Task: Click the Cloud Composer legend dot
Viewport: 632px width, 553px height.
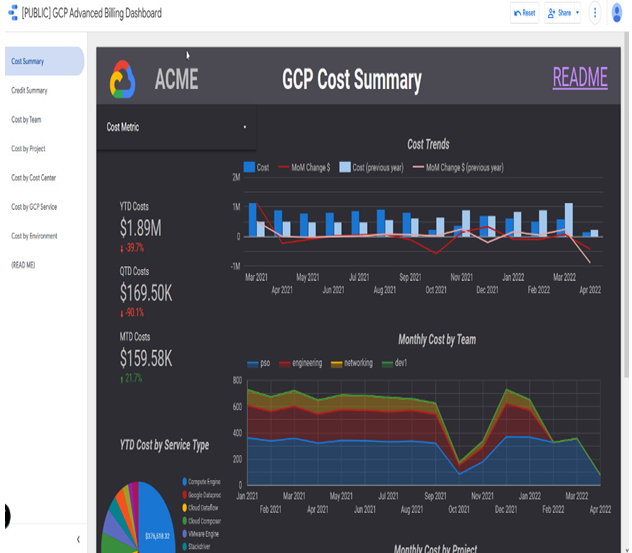Action: pyautogui.click(x=185, y=521)
